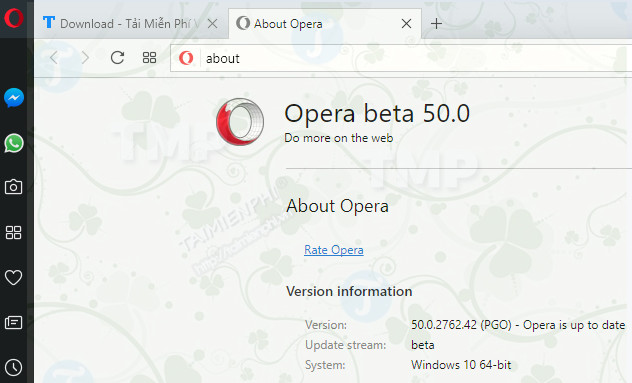
Task: Open Speed Dial start page button in toolbar
Action: [149, 58]
